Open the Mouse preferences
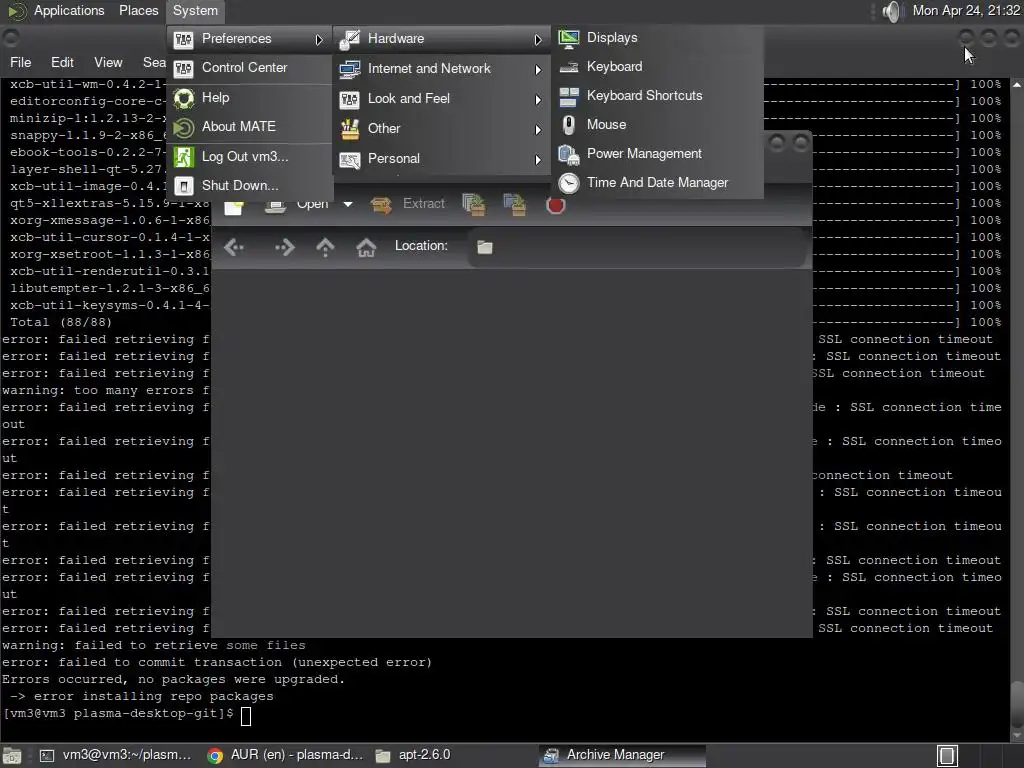Viewport: 1024px width, 768px height. pos(658,125)
